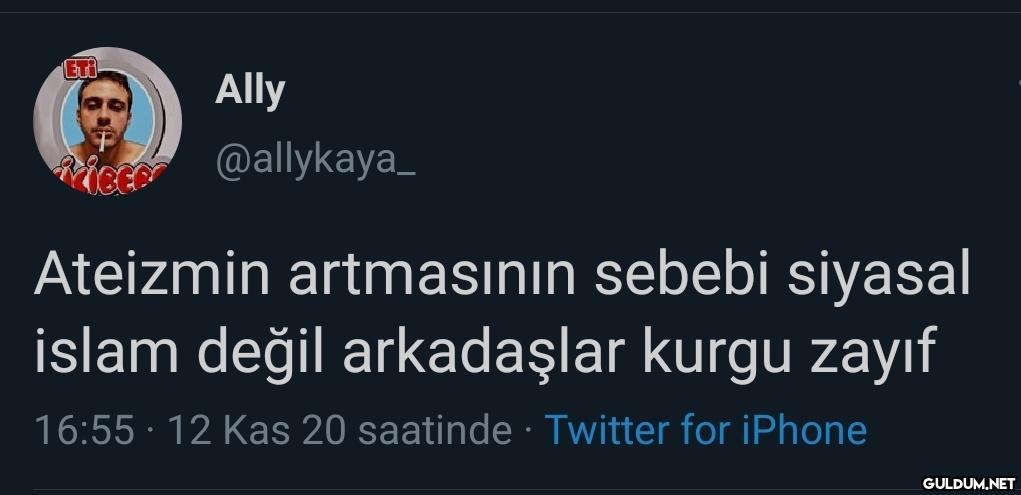
Task: Open the display name Ally
Action: coord(250,92)
